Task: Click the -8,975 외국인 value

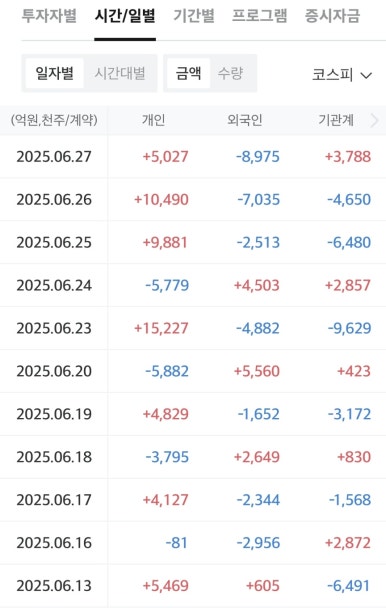Action: point(258,157)
